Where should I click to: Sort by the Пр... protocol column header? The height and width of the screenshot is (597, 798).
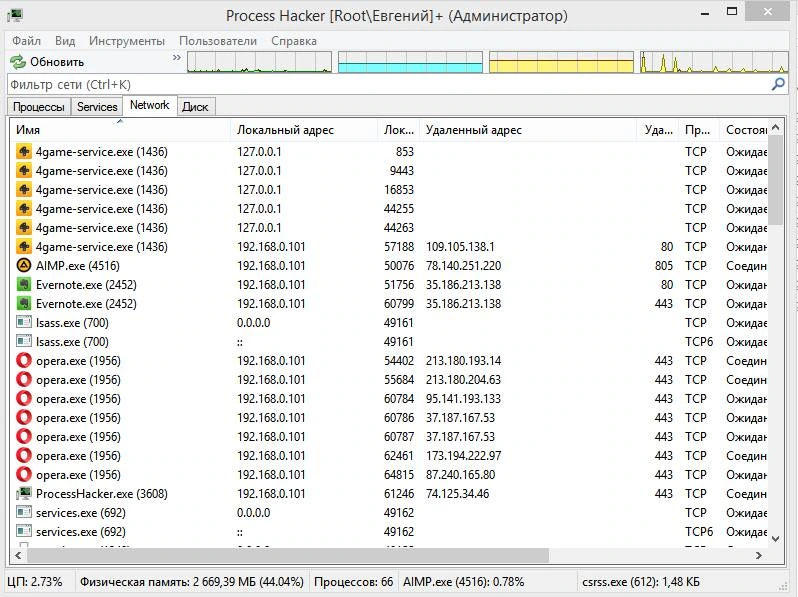point(698,130)
